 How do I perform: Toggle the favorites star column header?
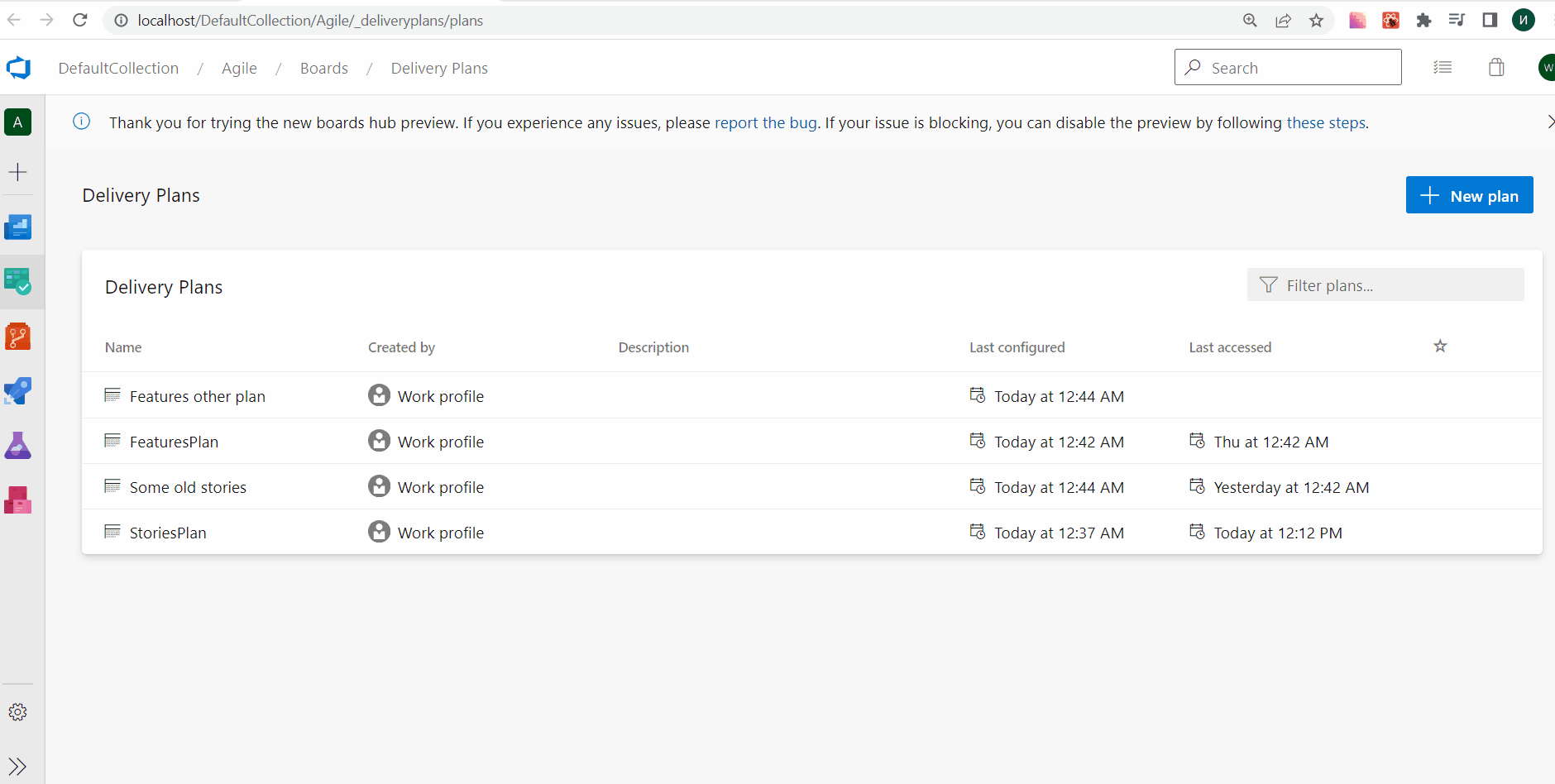pyautogui.click(x=1440, y=347)
